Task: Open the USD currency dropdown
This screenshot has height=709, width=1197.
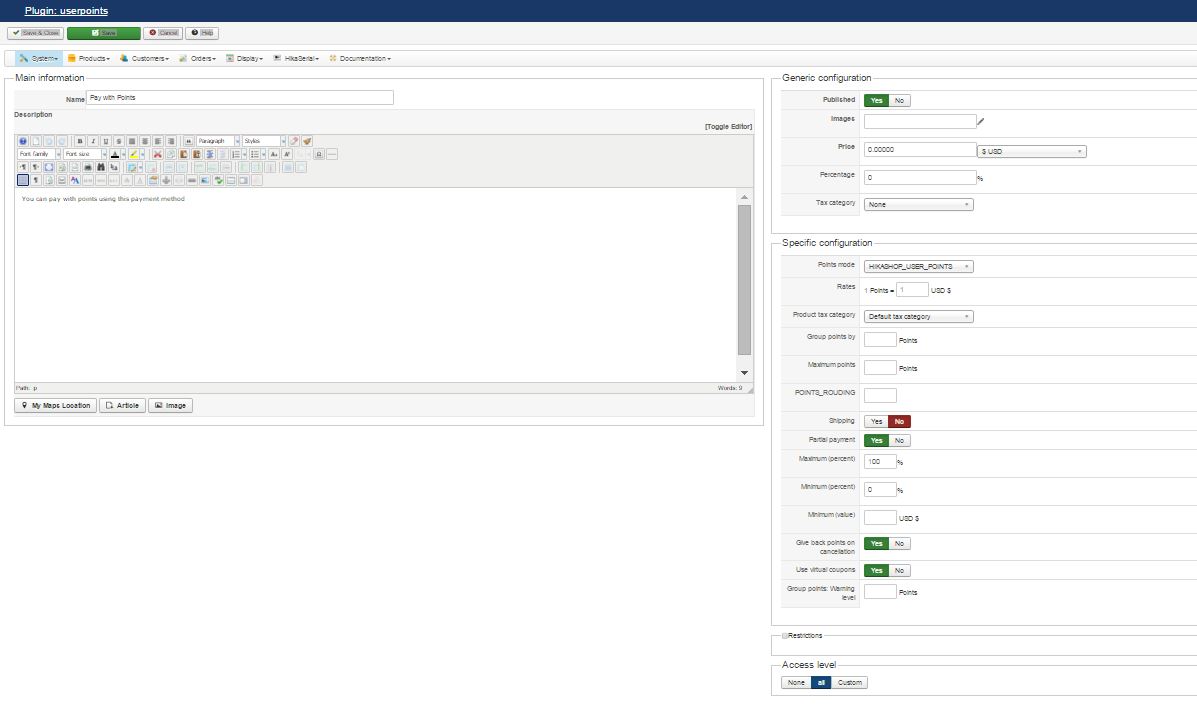Action: pos(1032,151)
